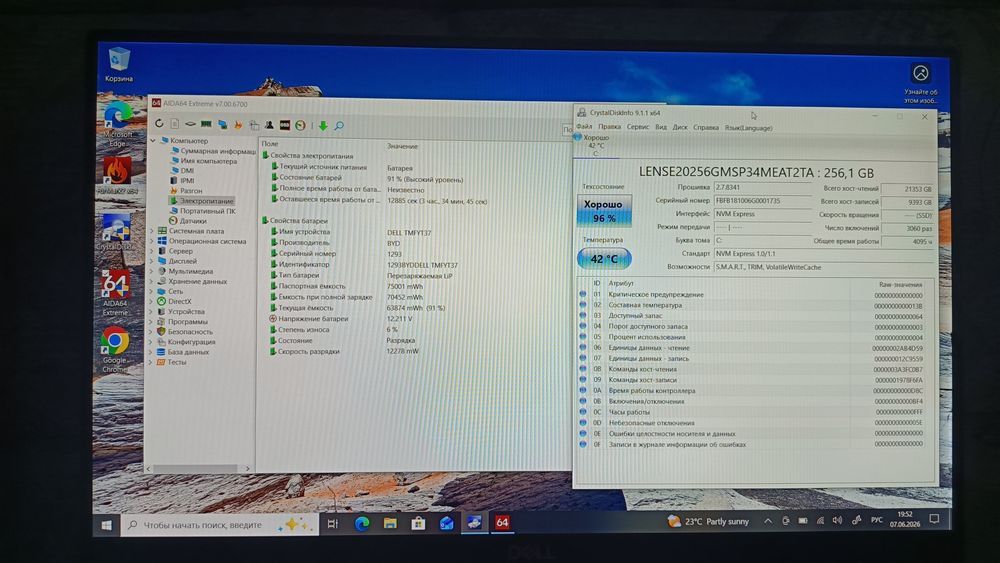Click the Windows search box on taskbar
Screen dimensions: 1000x563
[x=219, y=525]
